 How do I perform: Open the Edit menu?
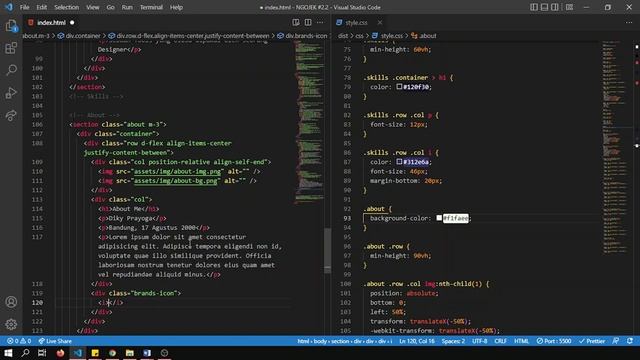[42, 7]
